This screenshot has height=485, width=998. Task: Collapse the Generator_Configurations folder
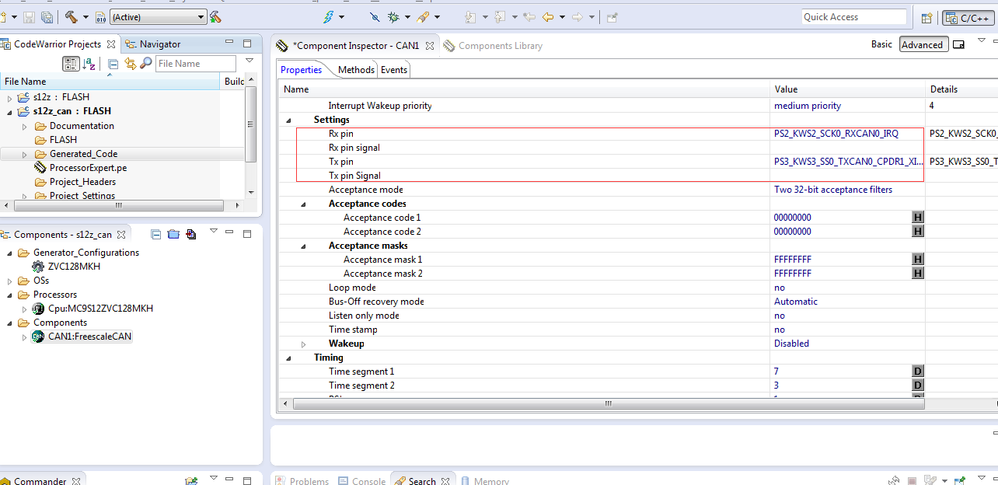10,253
